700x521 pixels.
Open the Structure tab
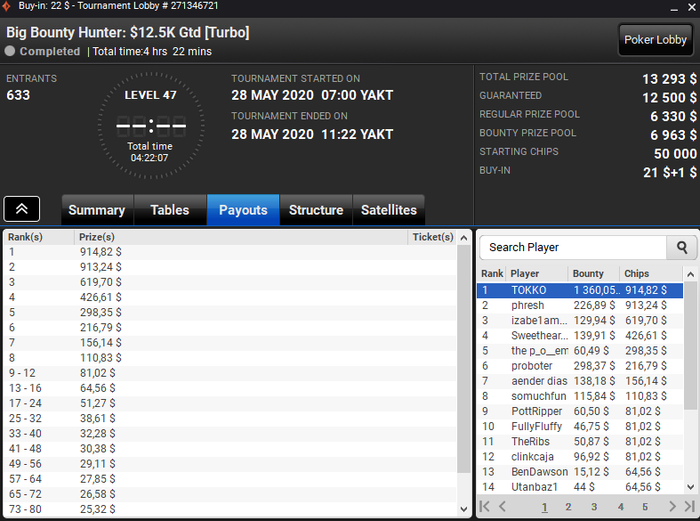316,210
